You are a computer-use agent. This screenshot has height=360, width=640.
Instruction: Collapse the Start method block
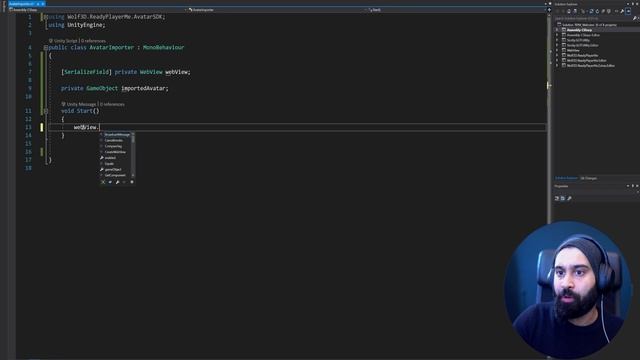pyautogui.click(x=46, y=111)
